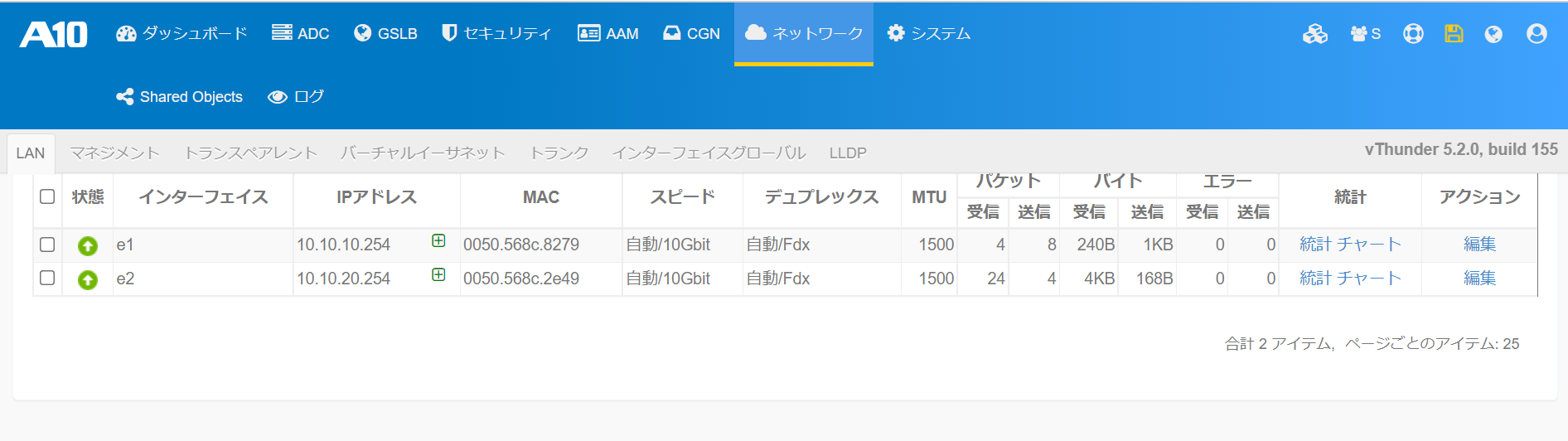Viewport: 1568px width, 441px height.
Task: Open the セキュリティ menu
Action: (x=496, y=33)
